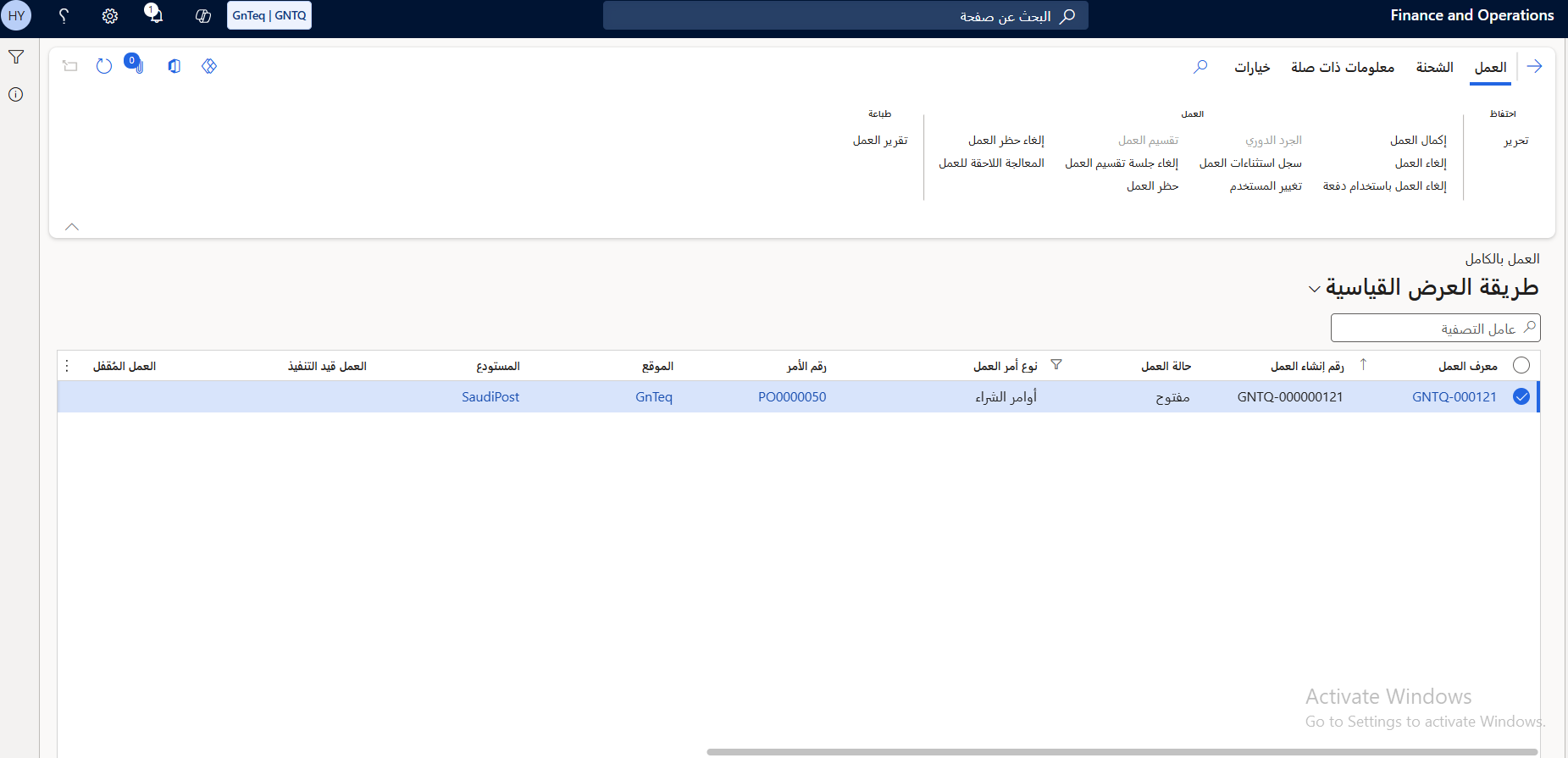Open filter icon on نوع أمر العمل
The height and width of the screenshot is (758, 1568).
tap(1056, 365)
